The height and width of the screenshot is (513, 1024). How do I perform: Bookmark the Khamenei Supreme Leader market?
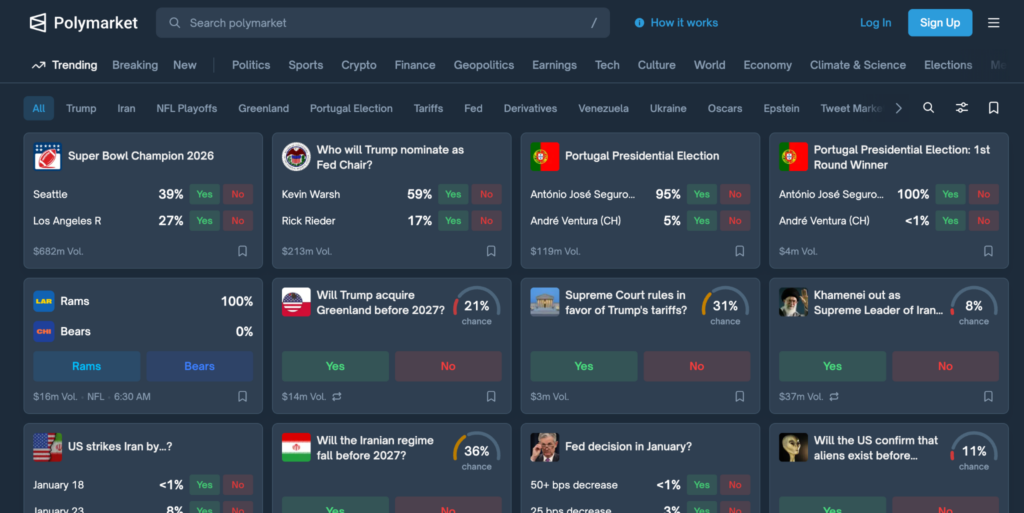(988, 397)
